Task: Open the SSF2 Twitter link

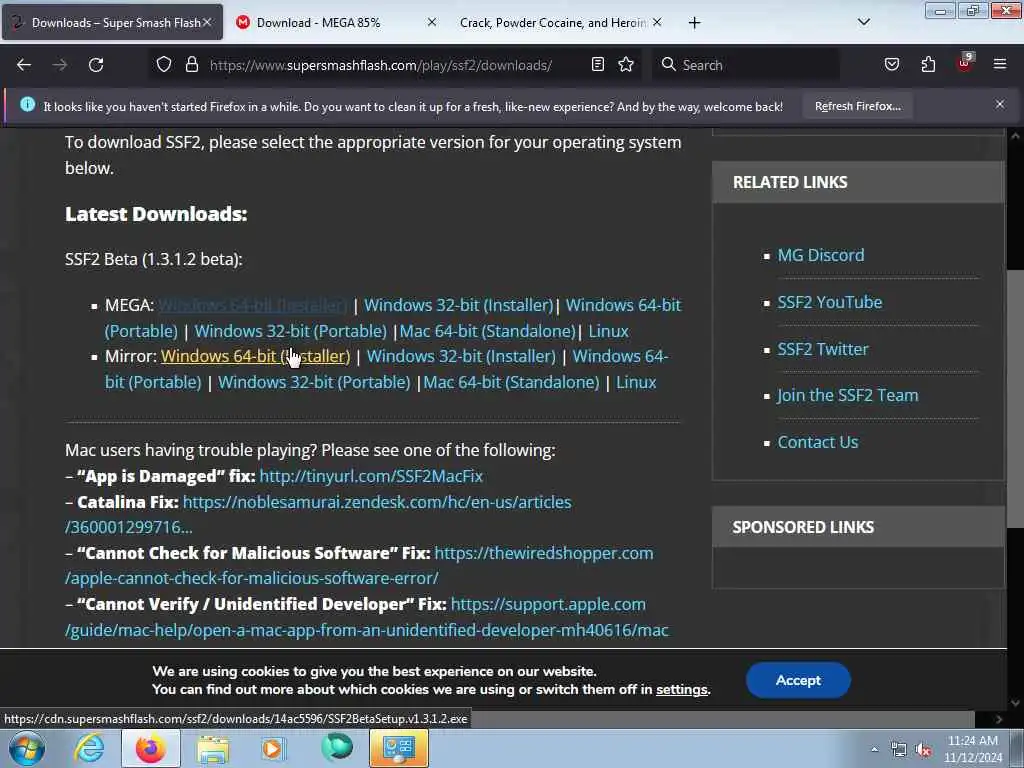Action: pos(823,349)
